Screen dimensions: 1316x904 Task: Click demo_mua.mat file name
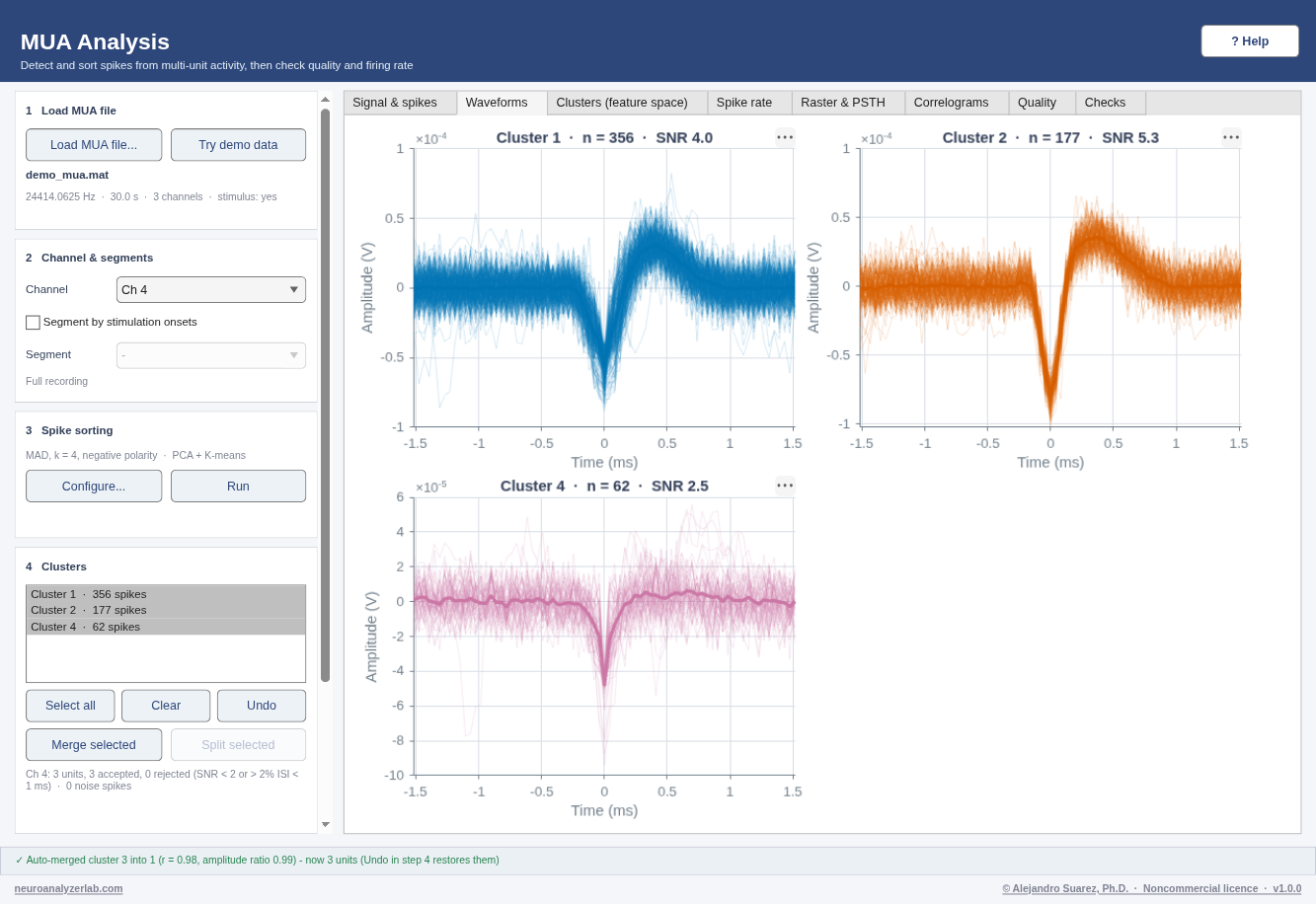click(x=67, y=175)
